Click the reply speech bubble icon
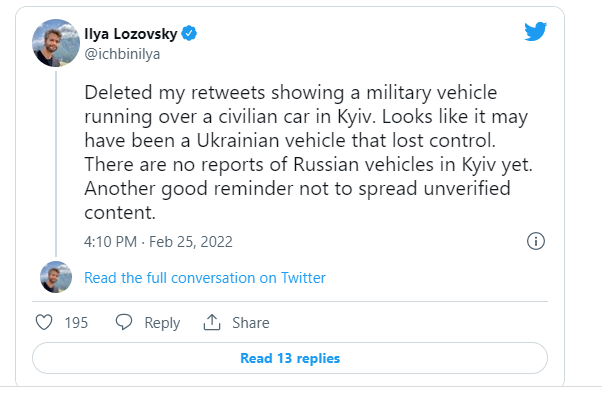The width and height of the screenshot is (602, 393). tap(124, 322)
